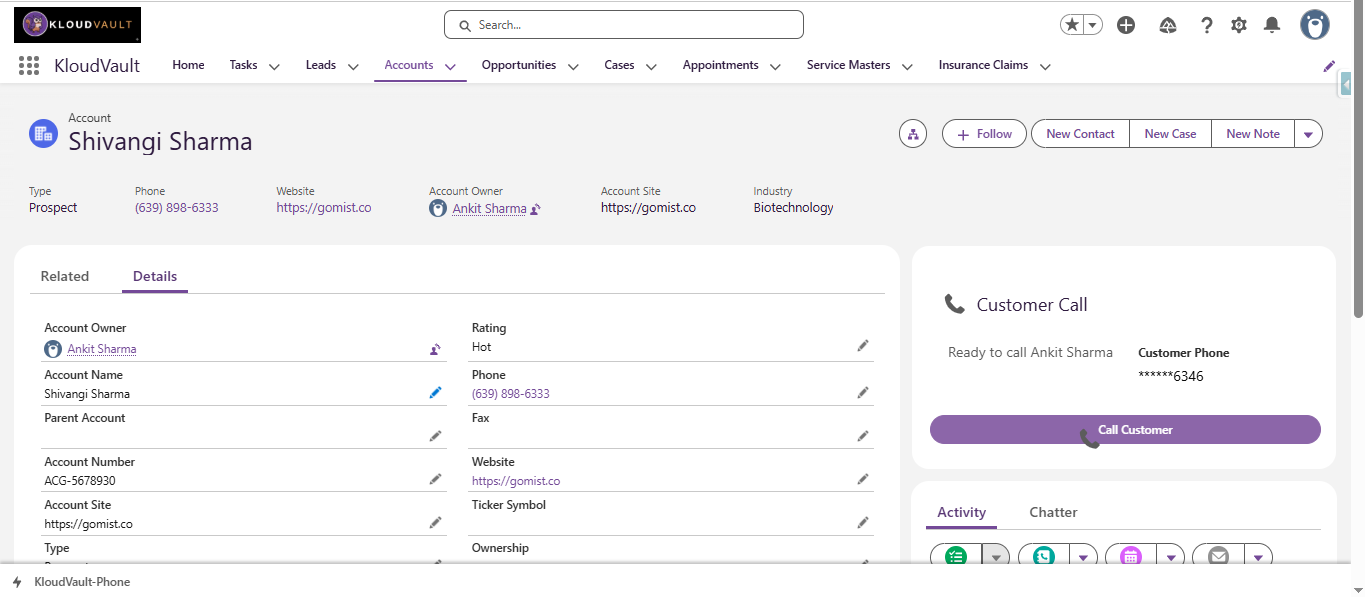Click the New Case button
Screen dimensions: 1365x597
click(1170, 134)
